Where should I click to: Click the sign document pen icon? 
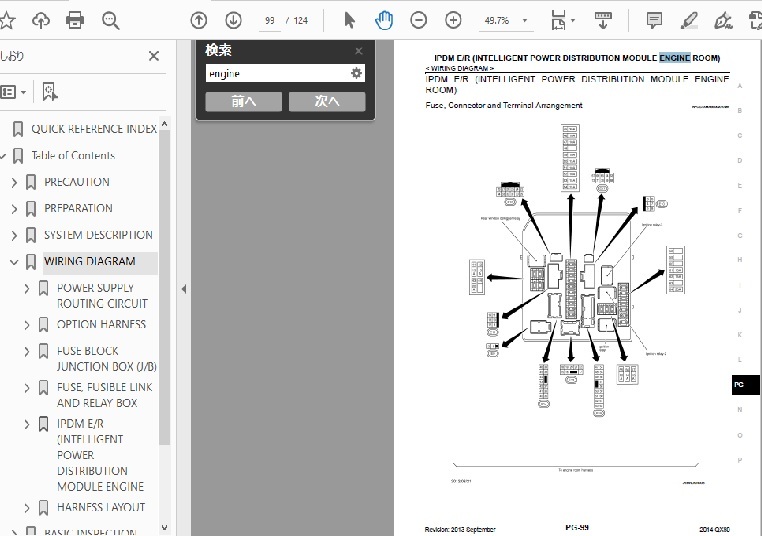[723, 21]
